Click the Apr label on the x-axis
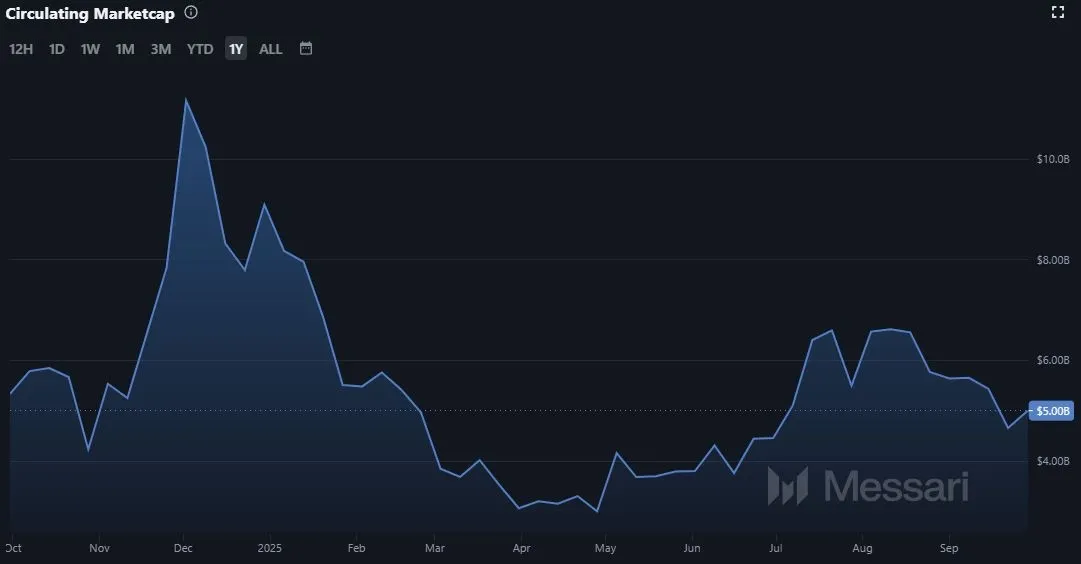Screen dimensions: 1081x564 pyautogui.click(x=520, y=548)
